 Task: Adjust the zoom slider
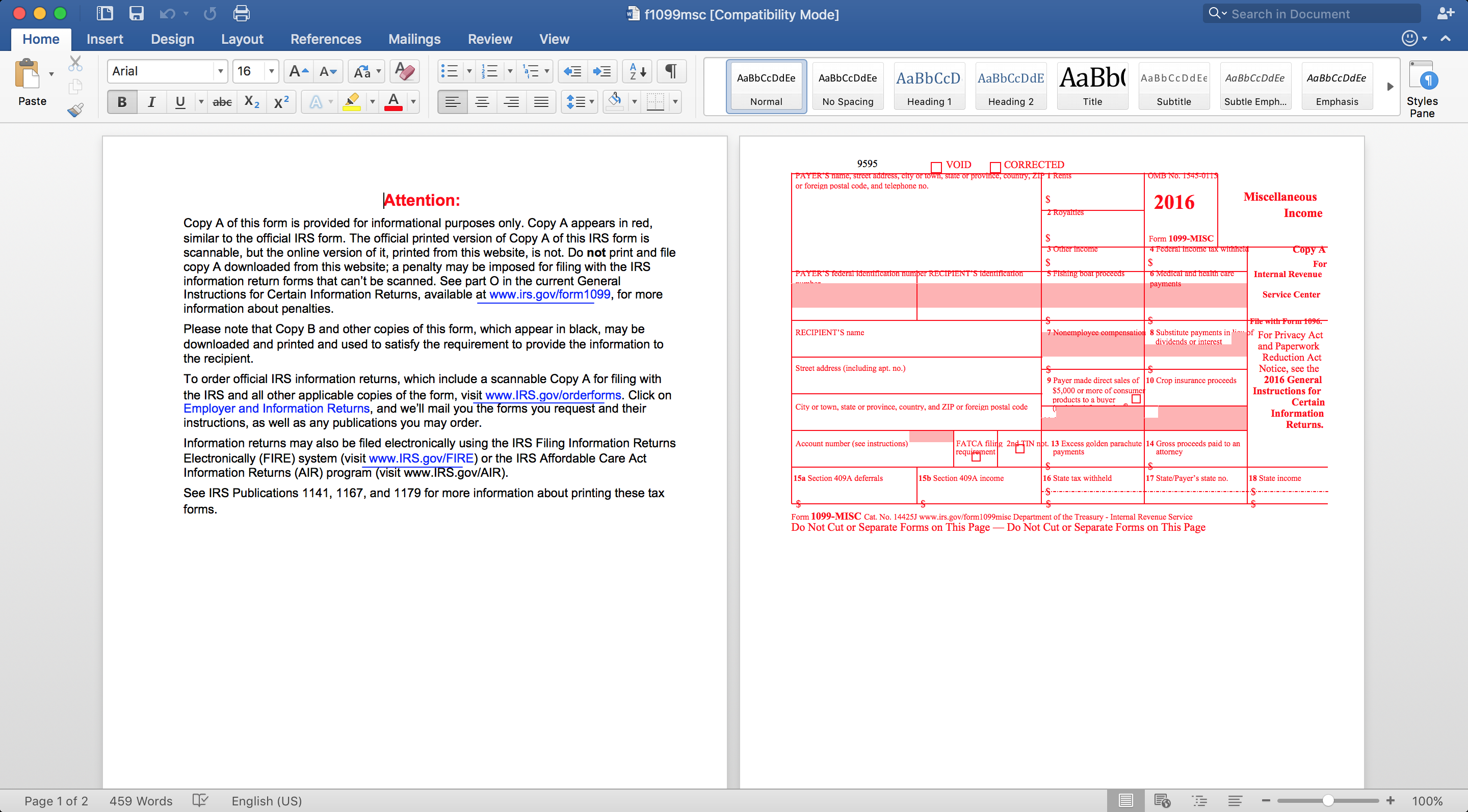1328,800
